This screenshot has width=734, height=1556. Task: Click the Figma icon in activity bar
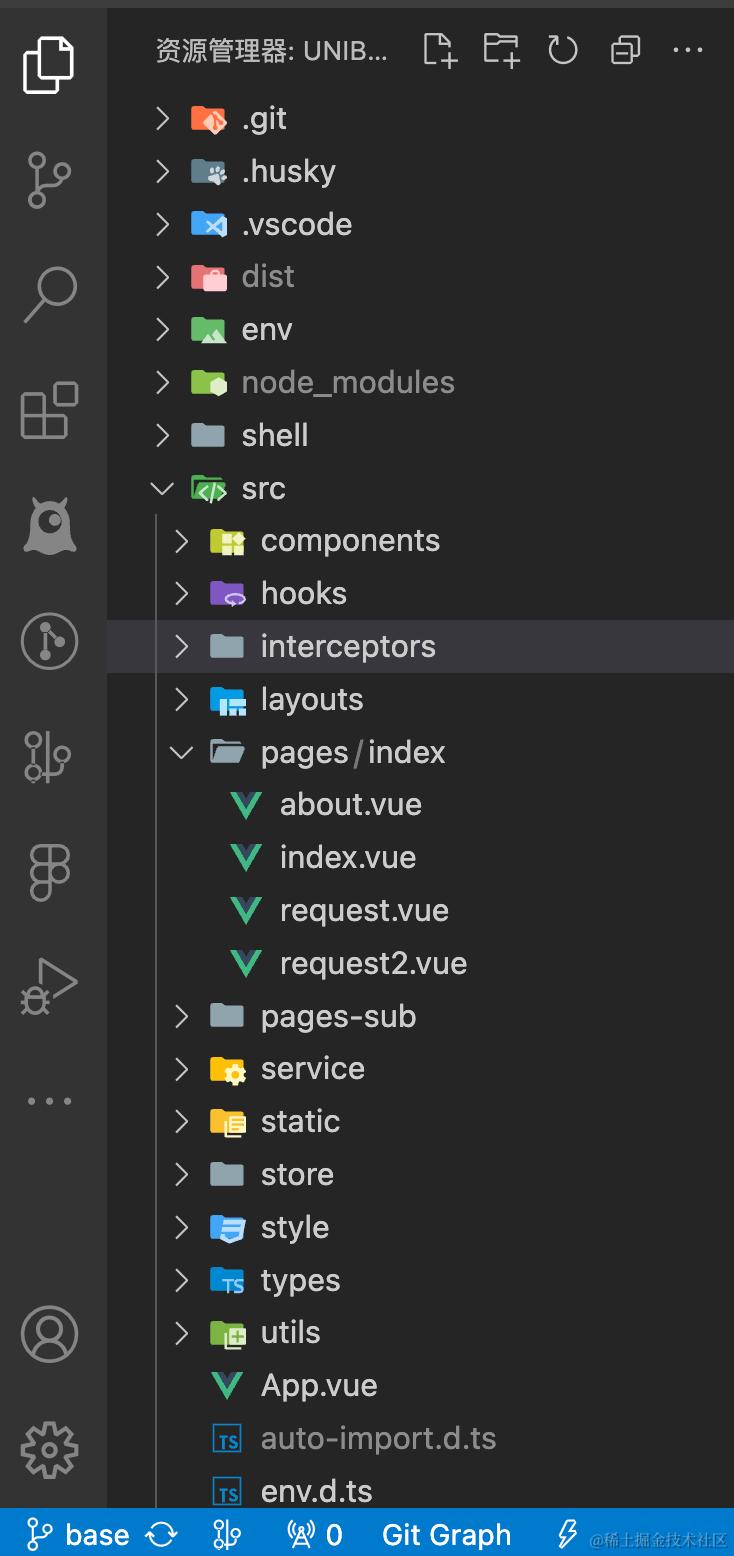click(x=49, y=872)
